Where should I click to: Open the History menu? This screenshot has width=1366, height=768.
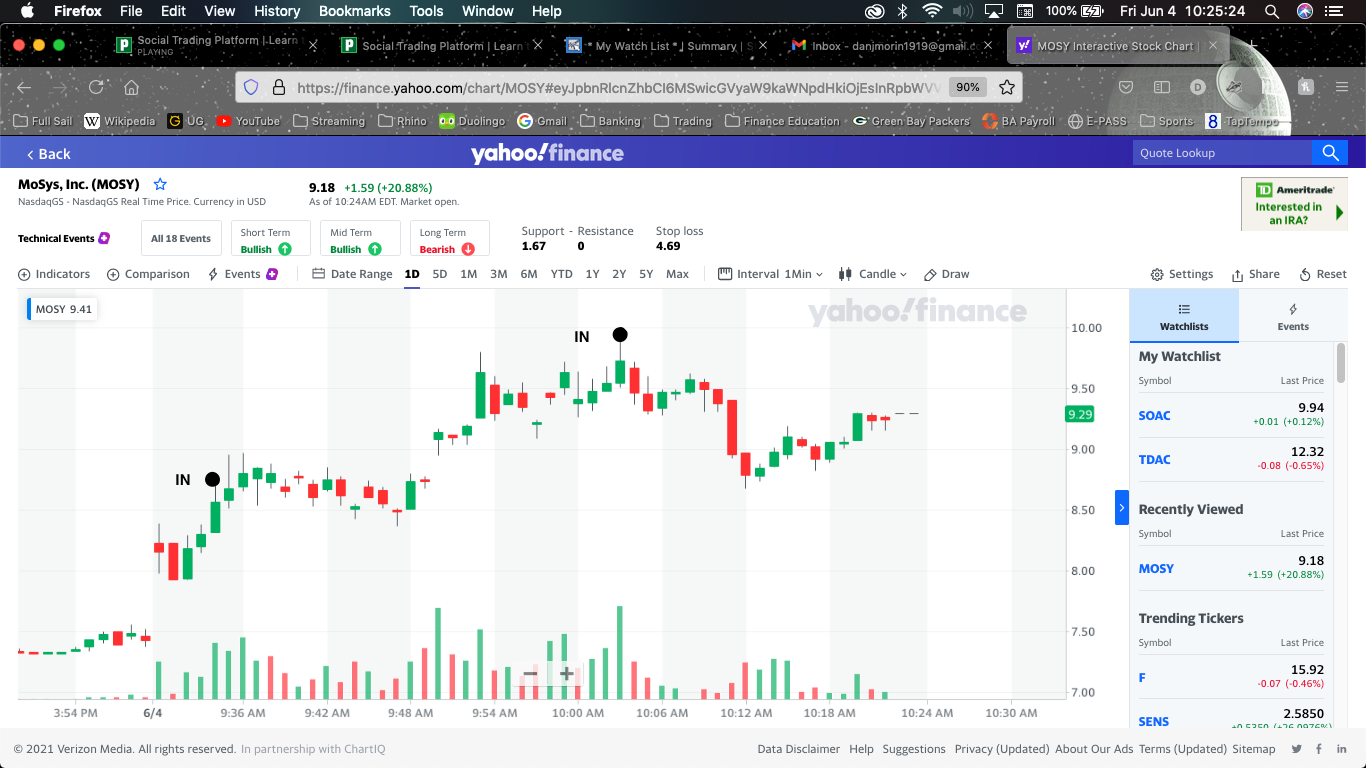click(x=277, y=11)
